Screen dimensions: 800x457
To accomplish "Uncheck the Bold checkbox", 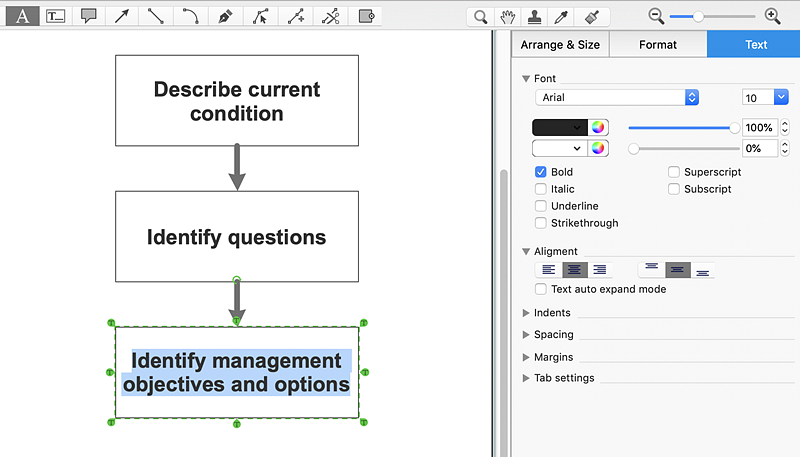I will (541, 172).
